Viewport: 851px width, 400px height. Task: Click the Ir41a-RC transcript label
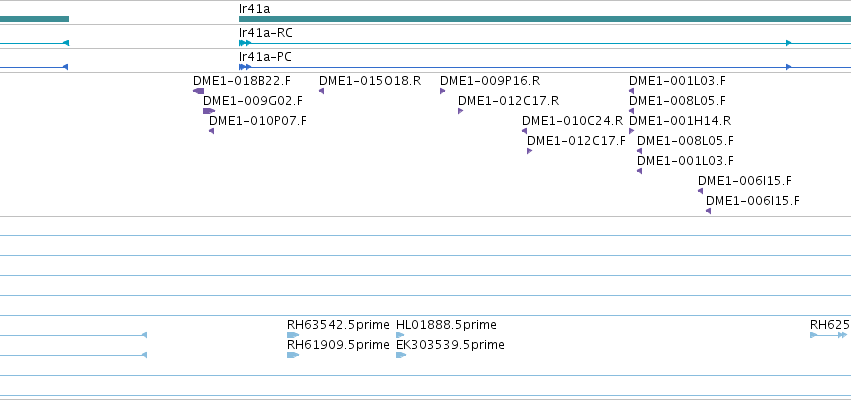click(x=265, y=33)
